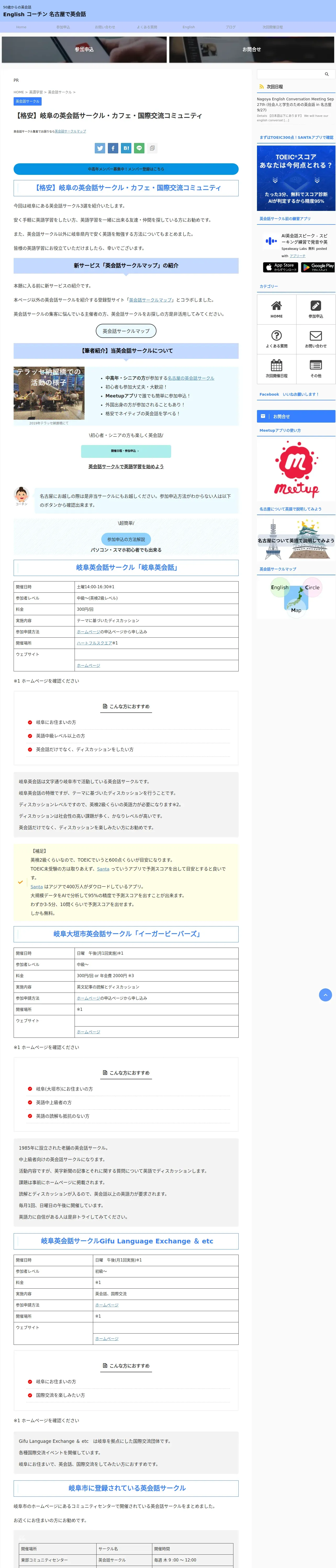Click the Santa app link in the yellow note
This screenshot has height=1568, width=336.
point(103,869)
